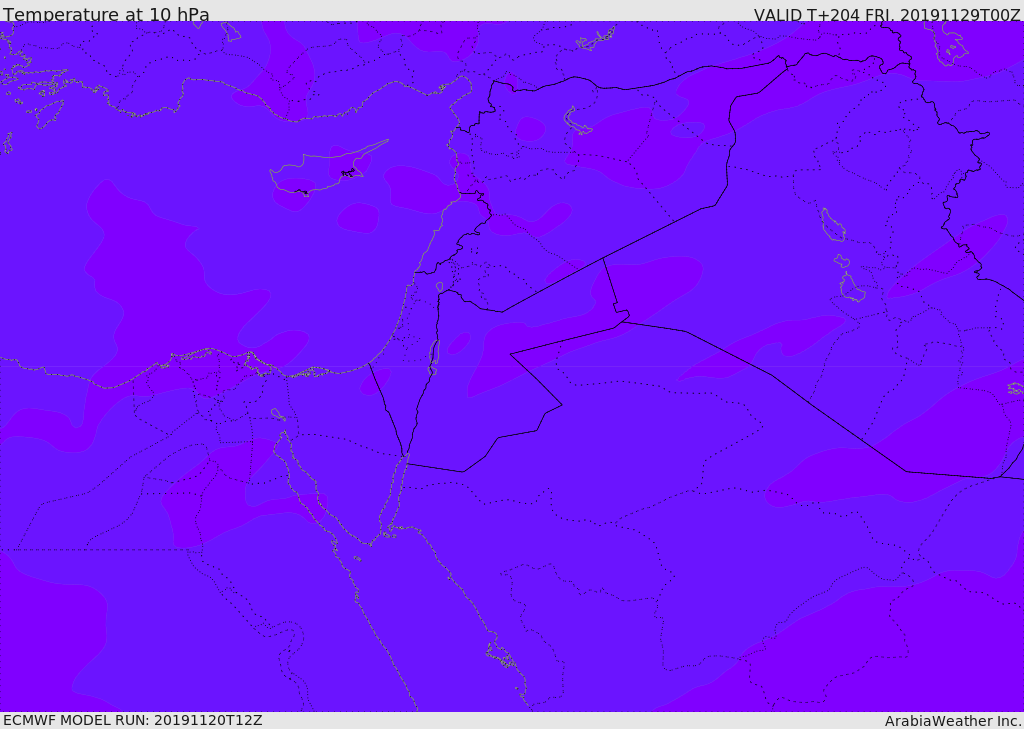This screenshot has height=729, width=1024.
Task: Click the 'ArabiaWeather Inc' credit text
Action: point(952,721)
